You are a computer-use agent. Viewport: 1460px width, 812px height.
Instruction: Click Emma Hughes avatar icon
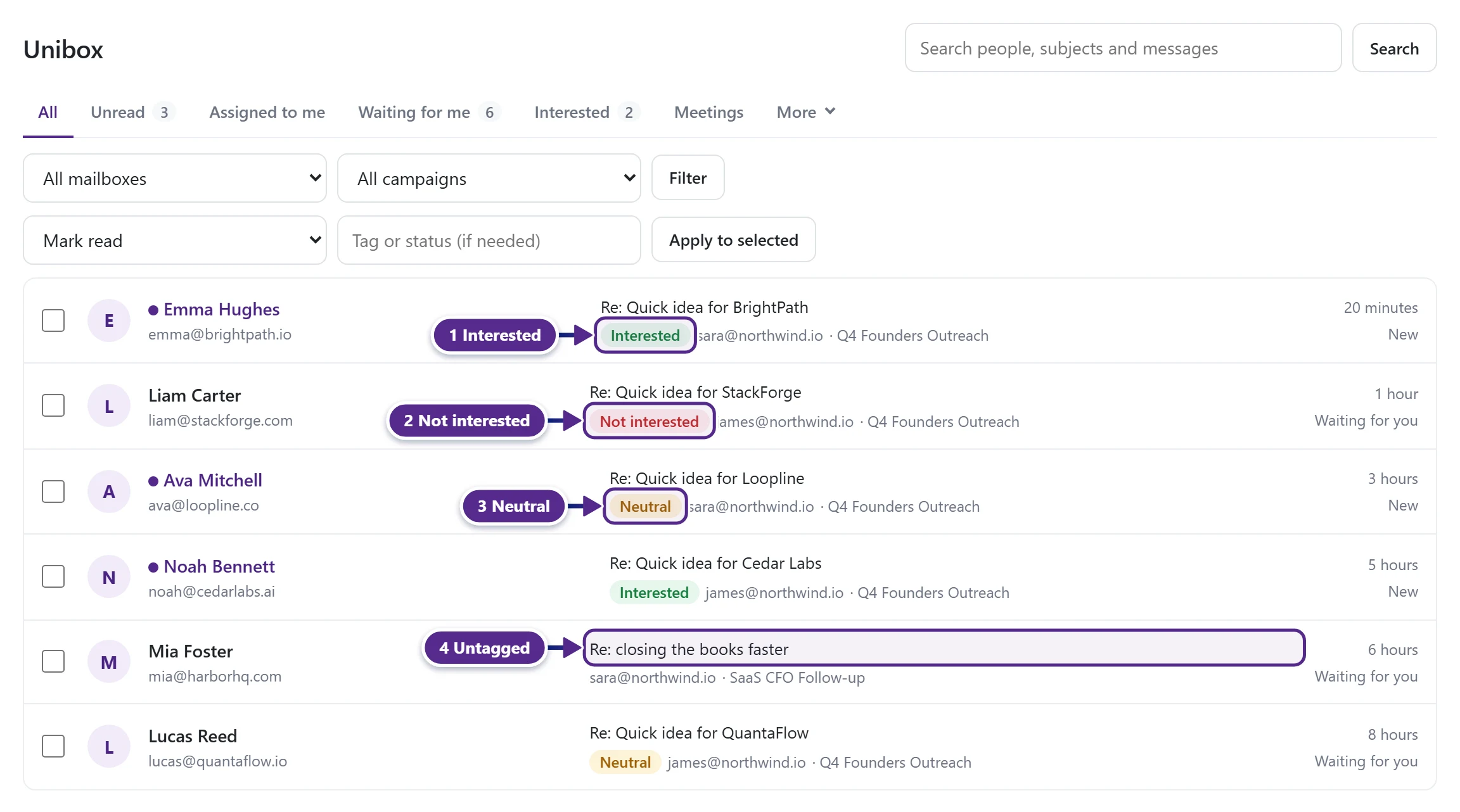[x=109, y=320]
